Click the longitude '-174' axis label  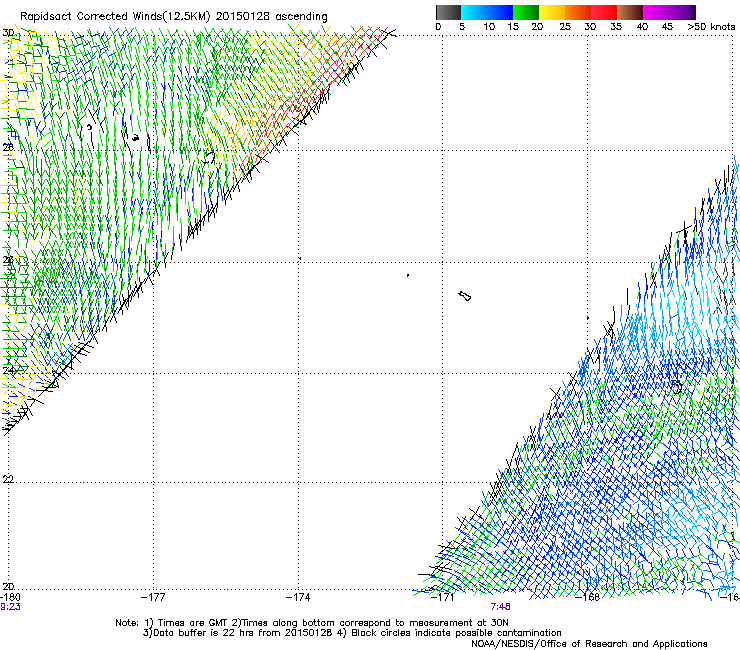(x=298, y=597)
